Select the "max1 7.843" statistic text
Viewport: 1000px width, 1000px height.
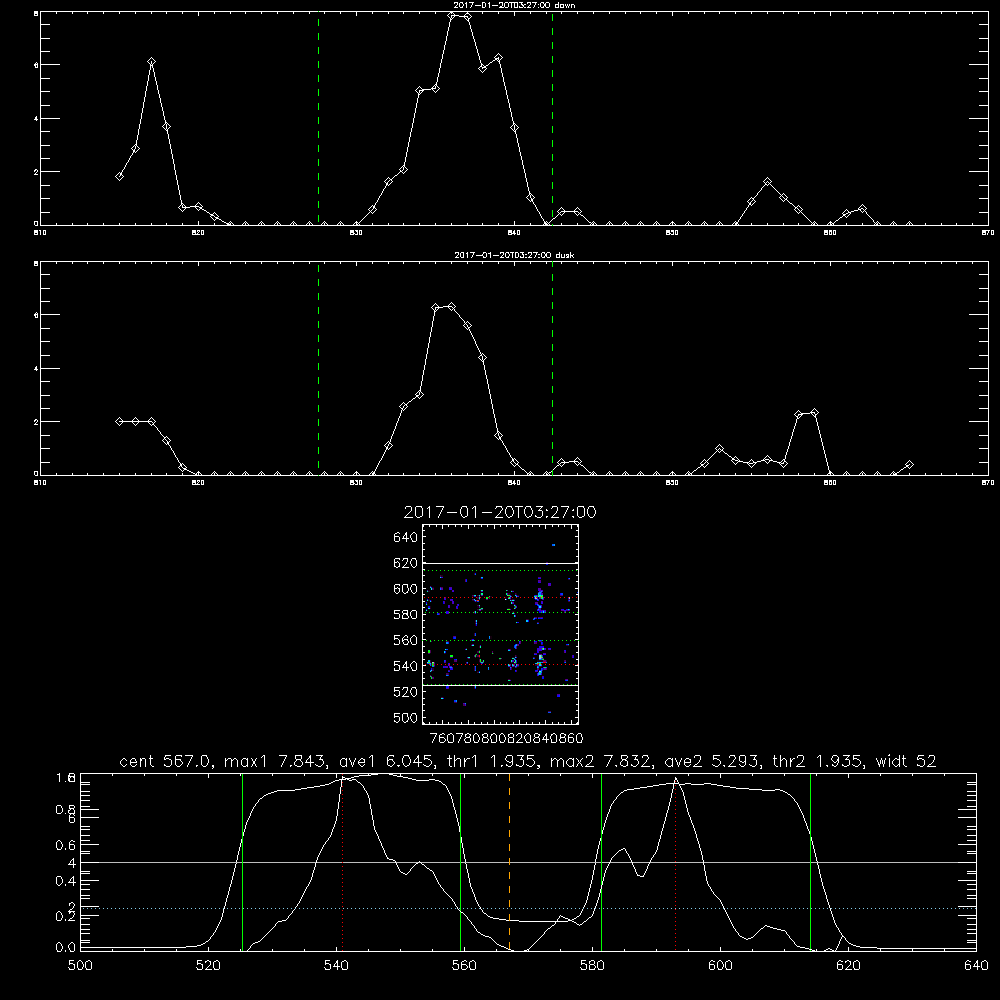(275, 761)
